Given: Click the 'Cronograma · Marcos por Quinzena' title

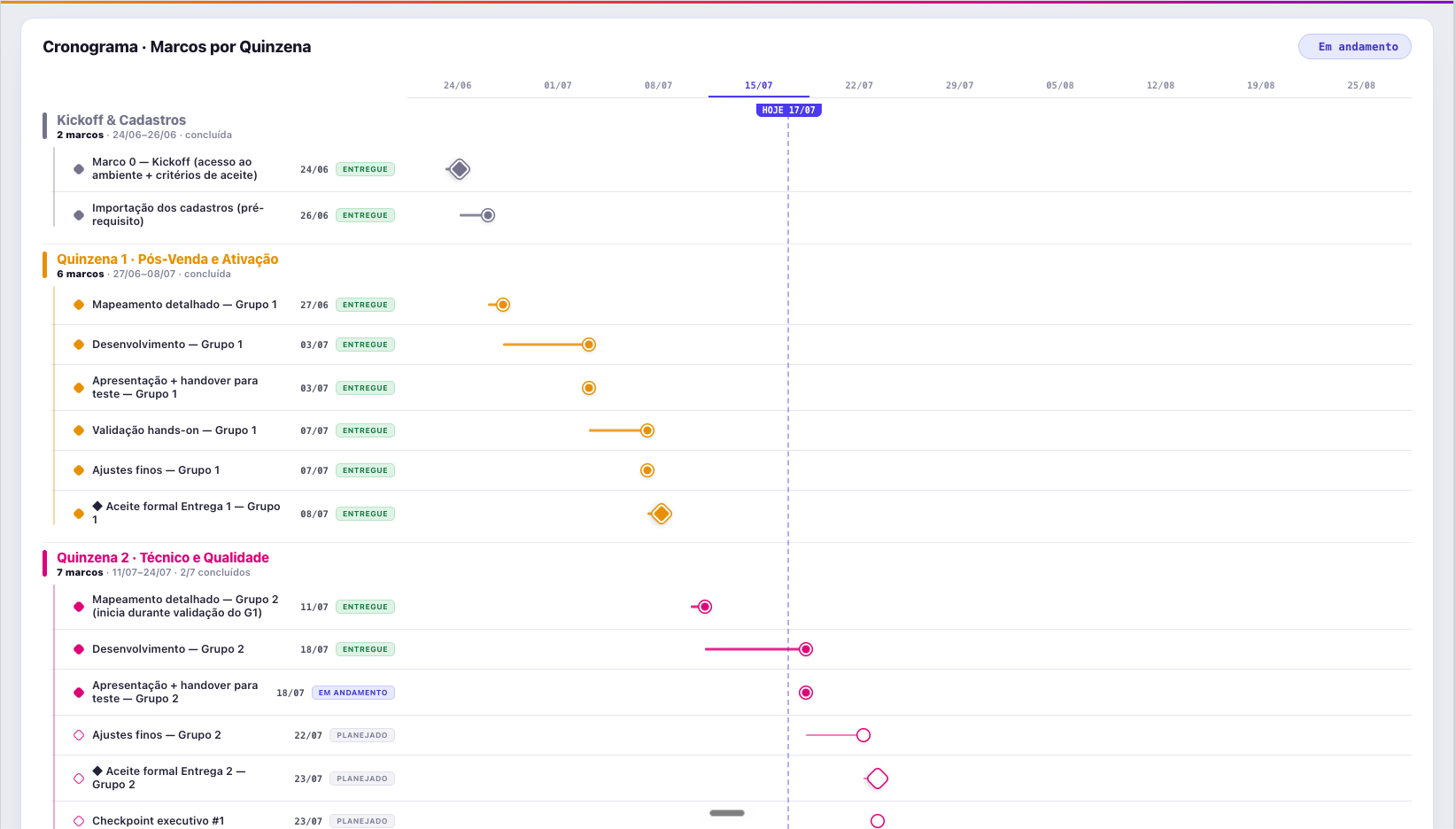Looking at the screenshot, I should click(177, 47).
